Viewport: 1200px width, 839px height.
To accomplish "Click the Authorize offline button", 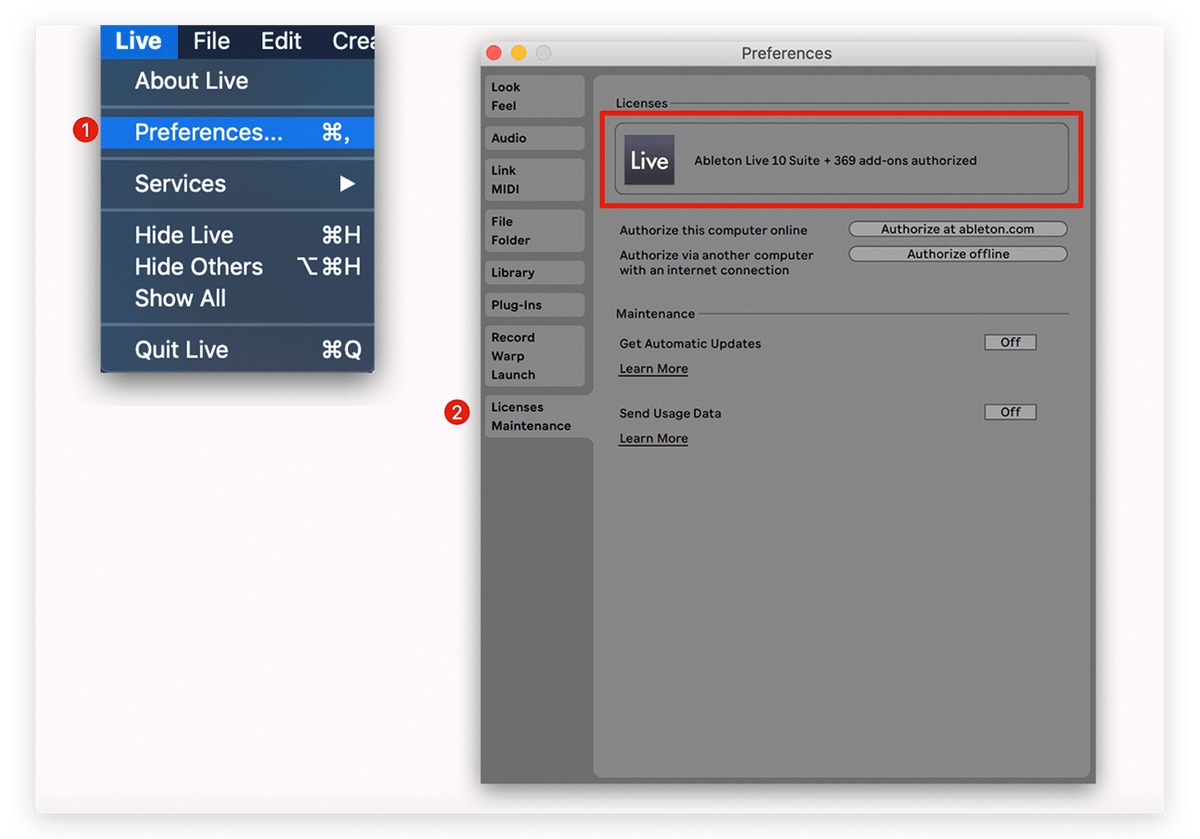I will coord(957,254).
